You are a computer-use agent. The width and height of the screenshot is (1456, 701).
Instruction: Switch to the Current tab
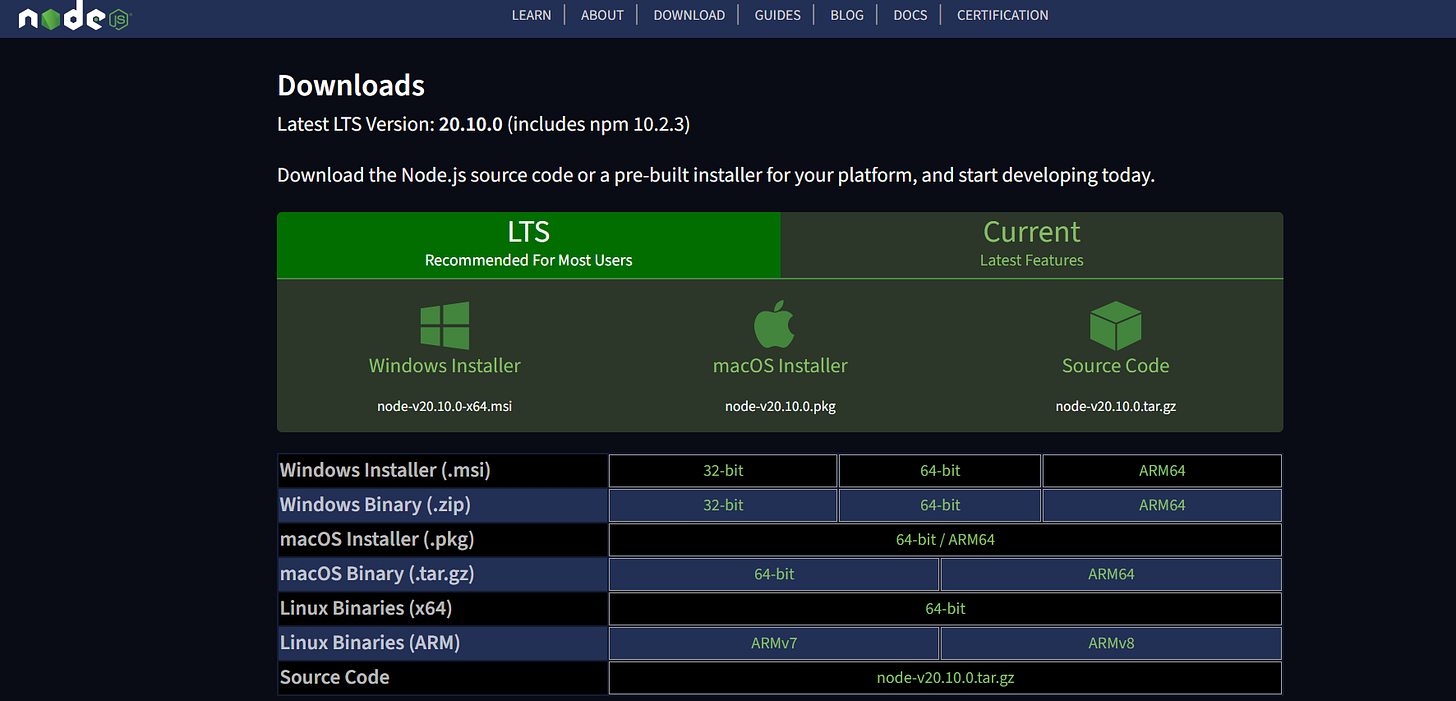(1031, 245)
